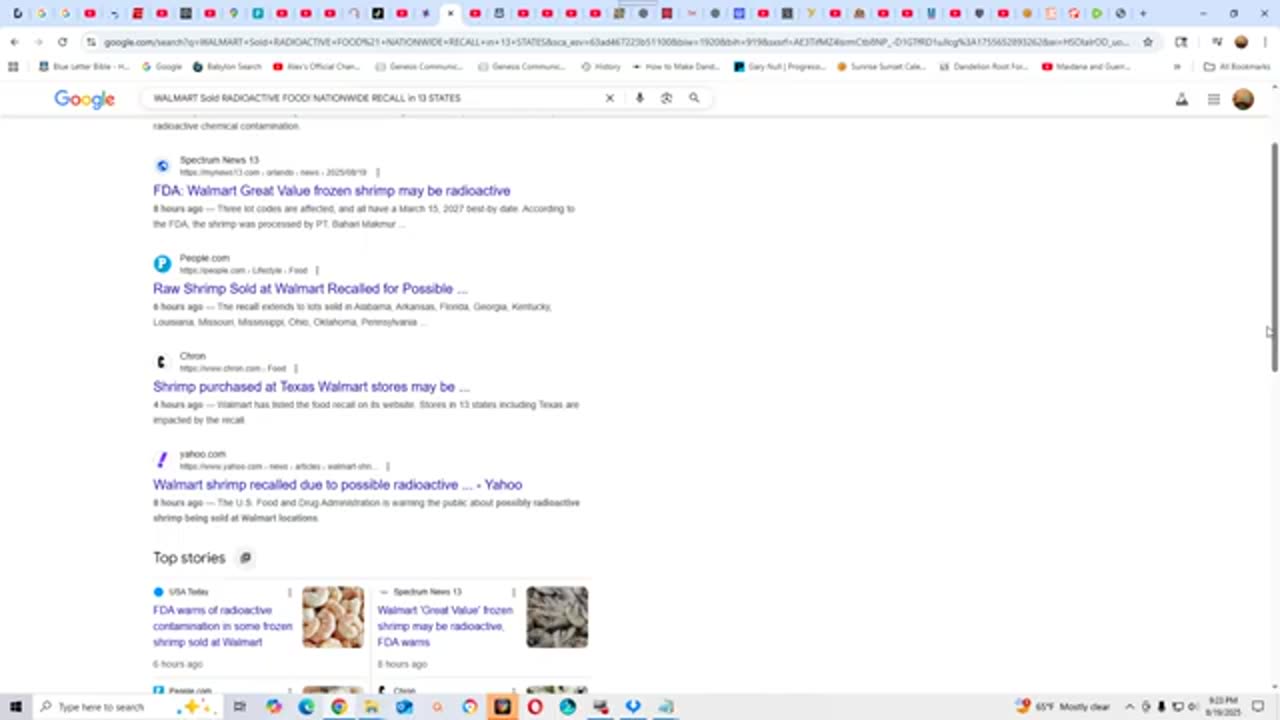Viewport: 1280px width, 720px height.
Task: Open Task View in the taskbar
Action: [x=239, y=707]
